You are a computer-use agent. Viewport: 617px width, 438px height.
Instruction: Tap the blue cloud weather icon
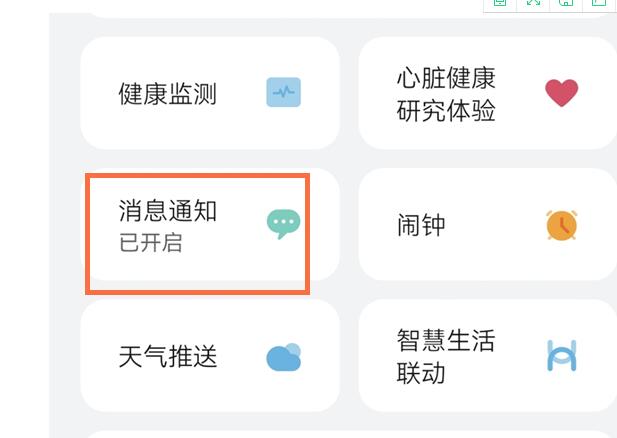[x=284, y=357]
